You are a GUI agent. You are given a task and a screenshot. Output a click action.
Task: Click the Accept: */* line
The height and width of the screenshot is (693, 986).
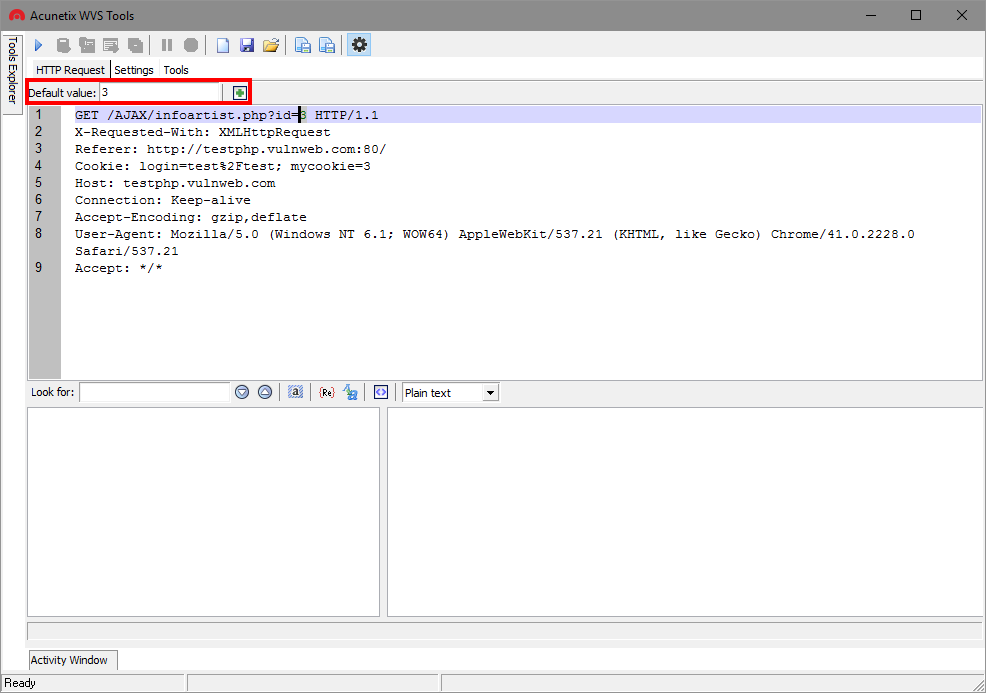coord(118,268)
